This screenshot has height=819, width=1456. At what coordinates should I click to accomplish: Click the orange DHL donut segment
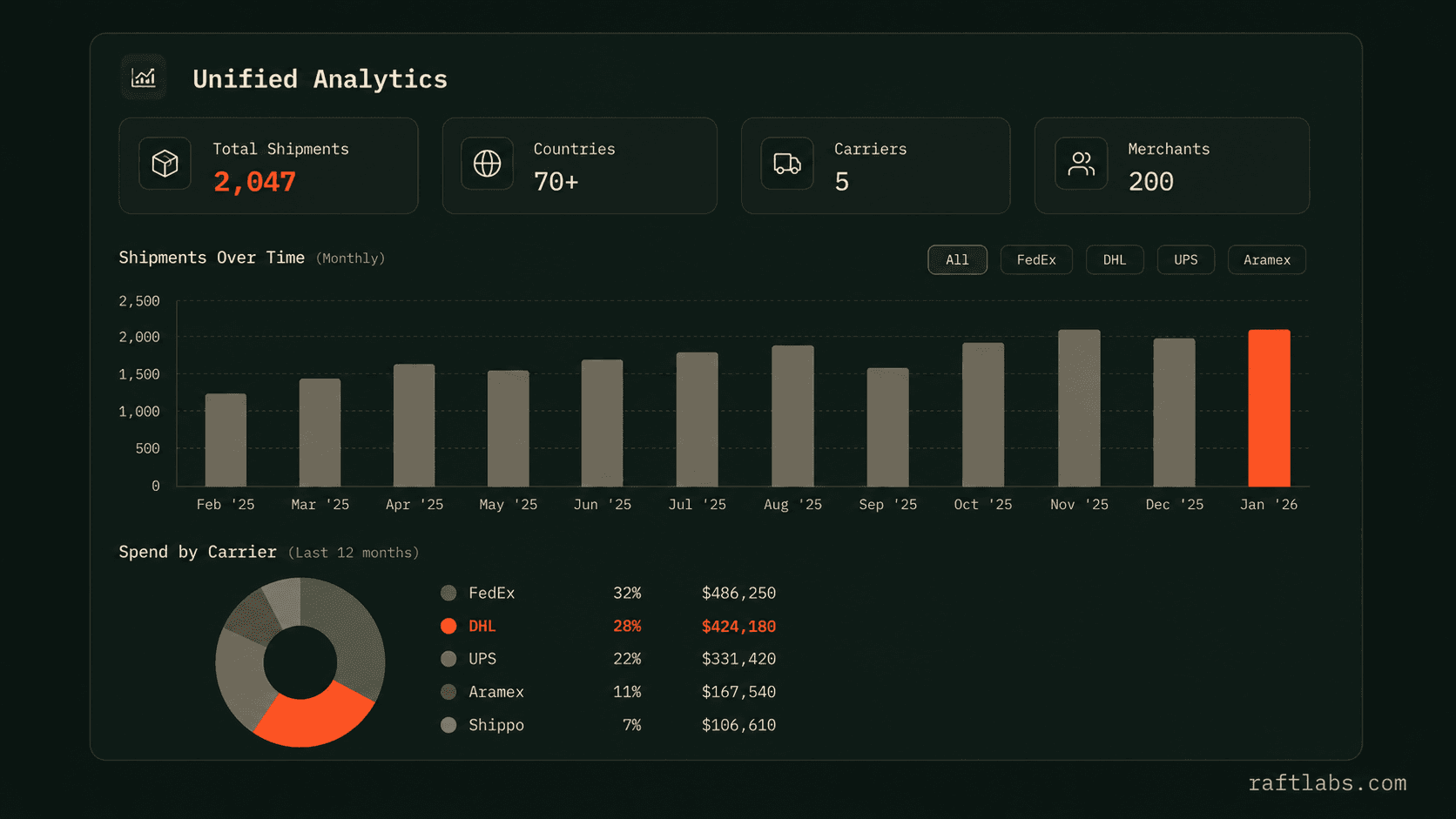313,718
